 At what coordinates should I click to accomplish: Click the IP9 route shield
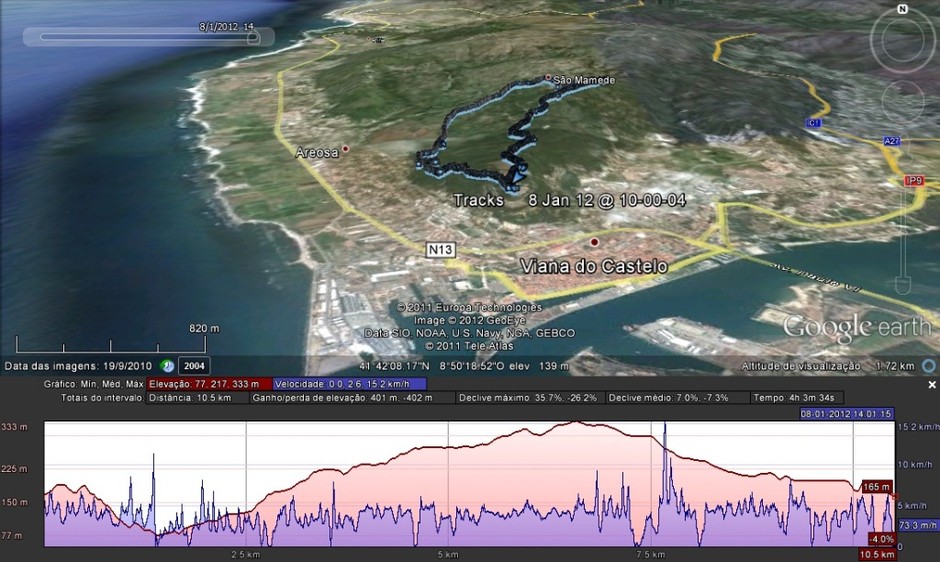[912, 181]
